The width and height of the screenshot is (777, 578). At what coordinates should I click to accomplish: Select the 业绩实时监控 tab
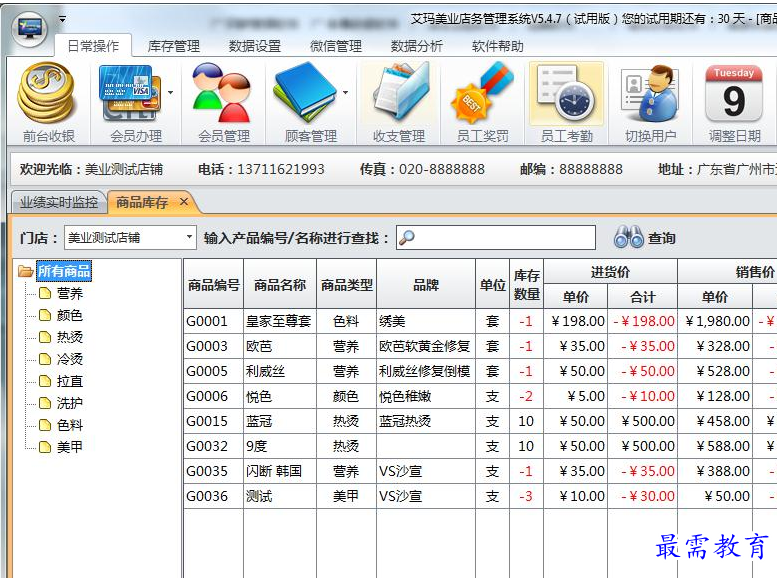59,202
